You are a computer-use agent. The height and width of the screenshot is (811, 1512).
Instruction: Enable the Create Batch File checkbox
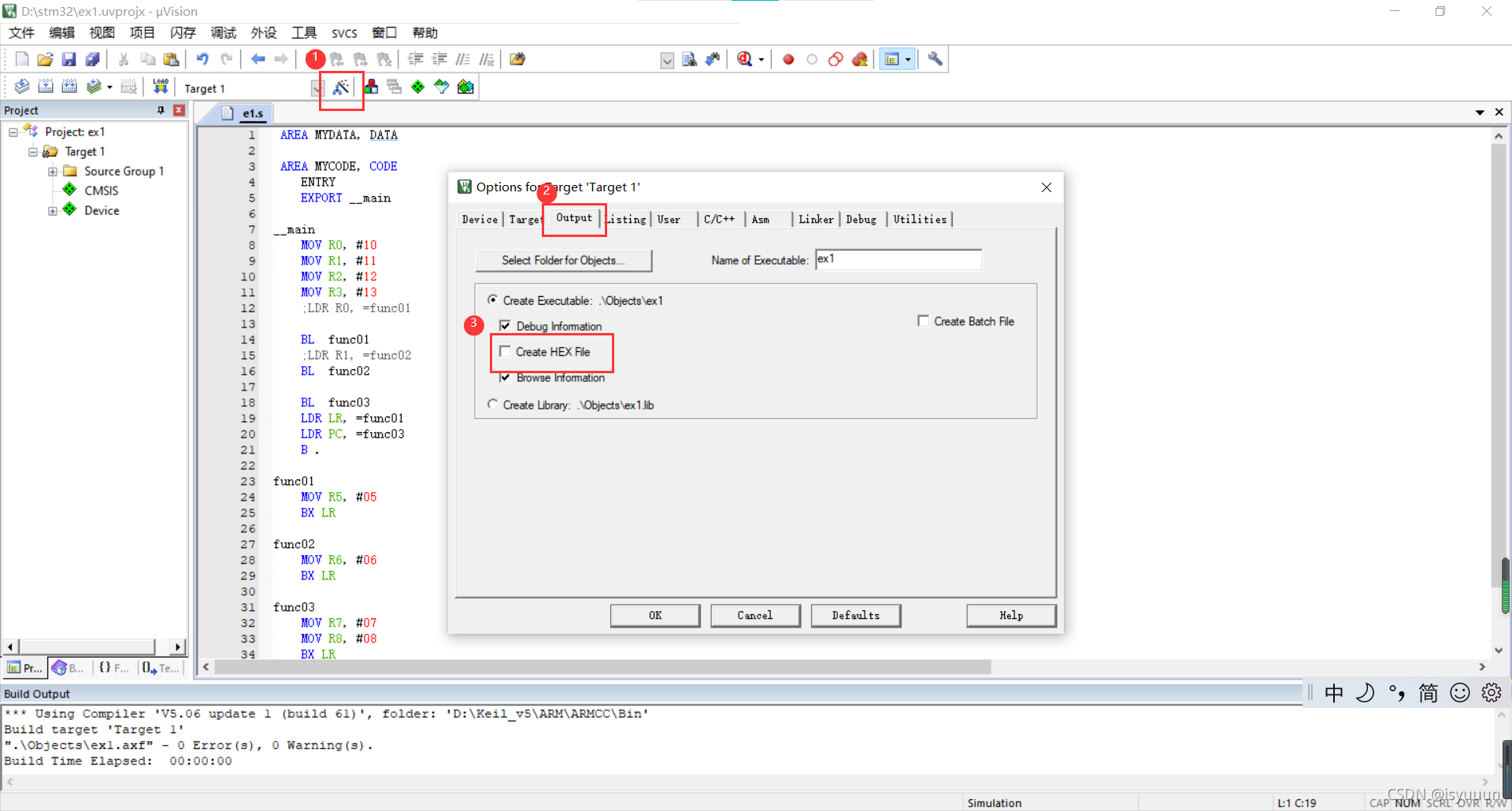tap(923, 320)
